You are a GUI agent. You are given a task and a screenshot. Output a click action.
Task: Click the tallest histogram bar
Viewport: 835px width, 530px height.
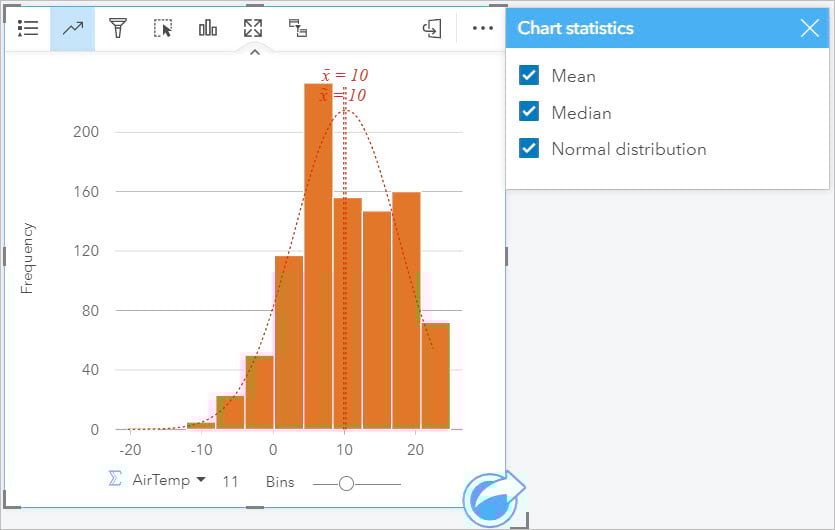(x=318, y=256)
